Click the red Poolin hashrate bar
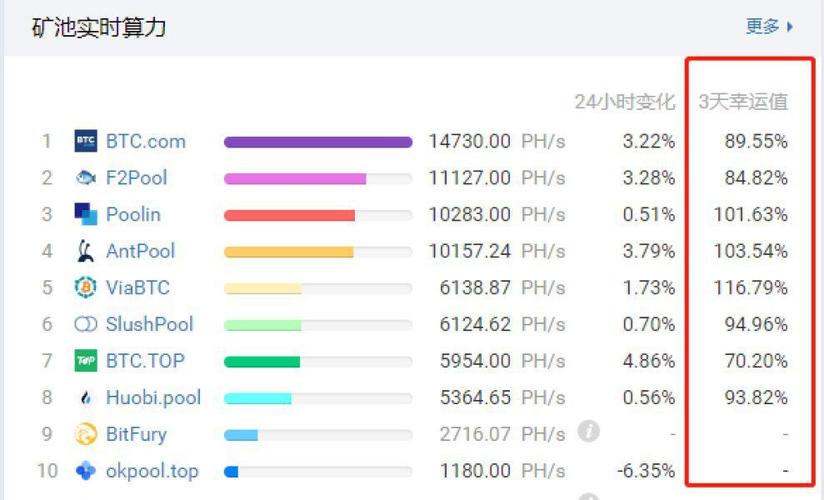The height and width of the screenshot is (500, 824). tap(289, 215)
